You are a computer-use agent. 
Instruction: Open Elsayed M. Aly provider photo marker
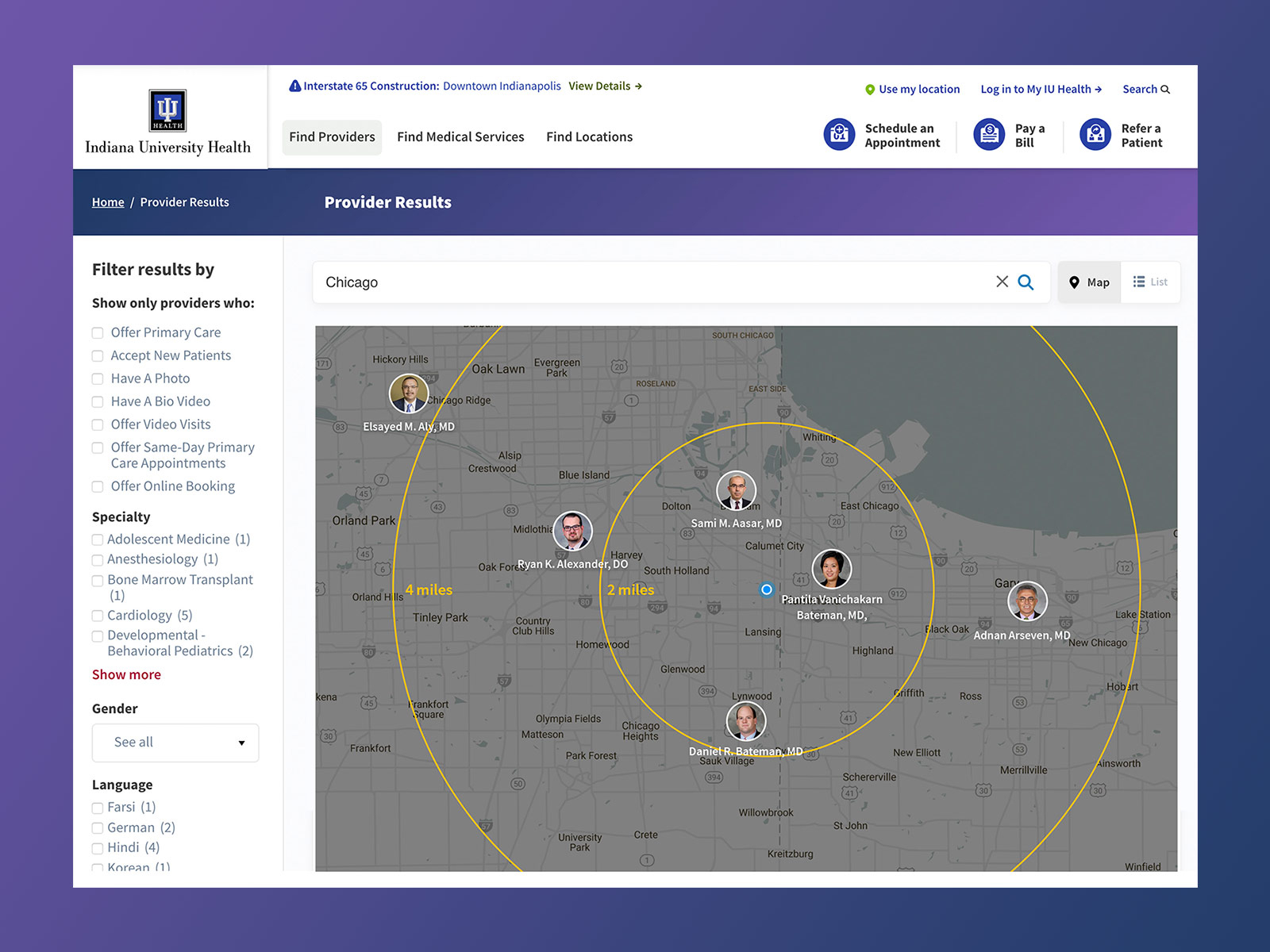click(x=409, y=394)
